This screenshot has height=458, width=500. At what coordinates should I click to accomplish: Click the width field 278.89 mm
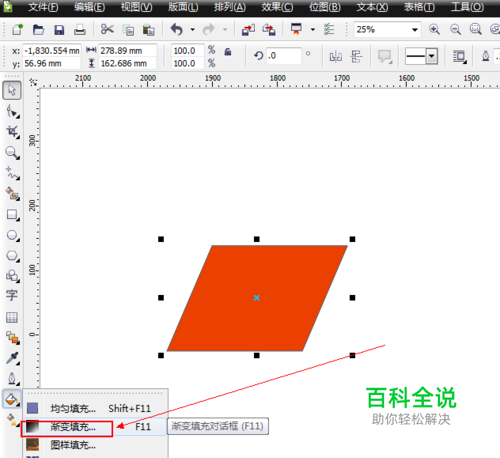[128, 51]
